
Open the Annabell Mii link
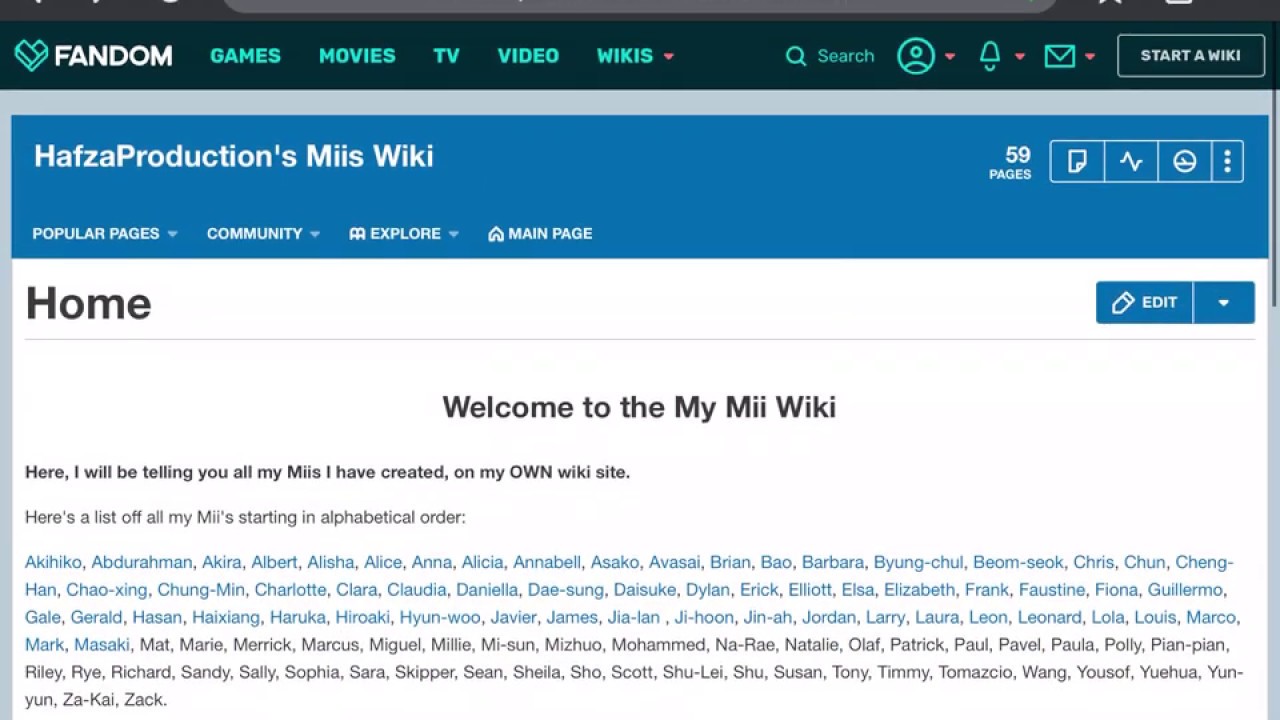(547, 562)
